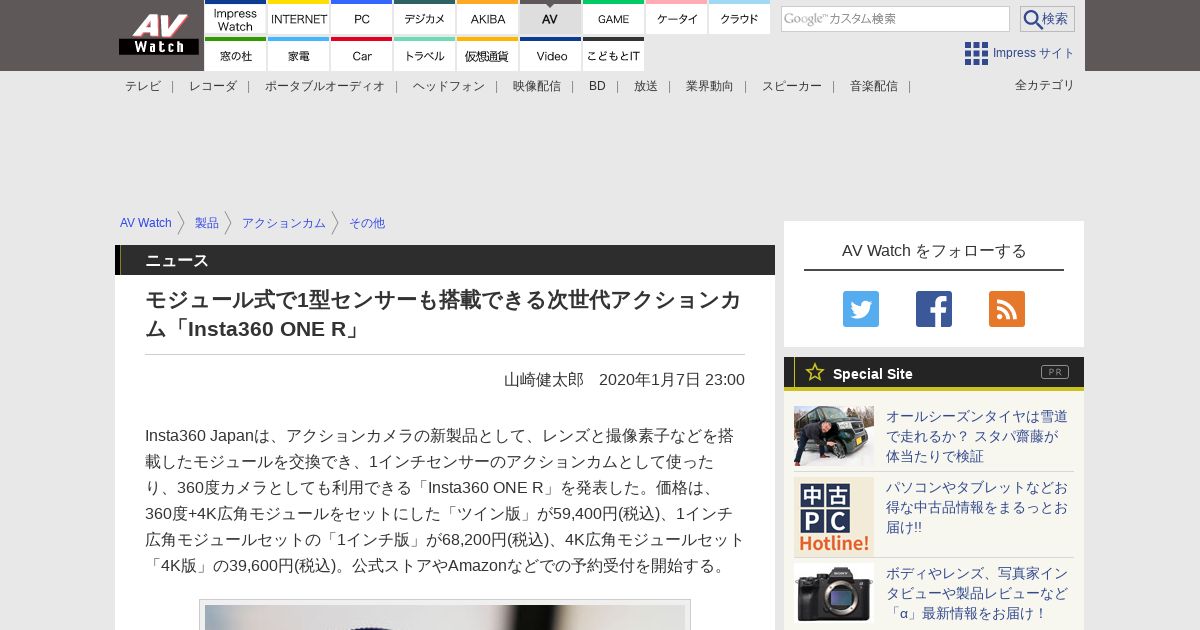Open the Sony α camera thumbnail

(834, 593)
